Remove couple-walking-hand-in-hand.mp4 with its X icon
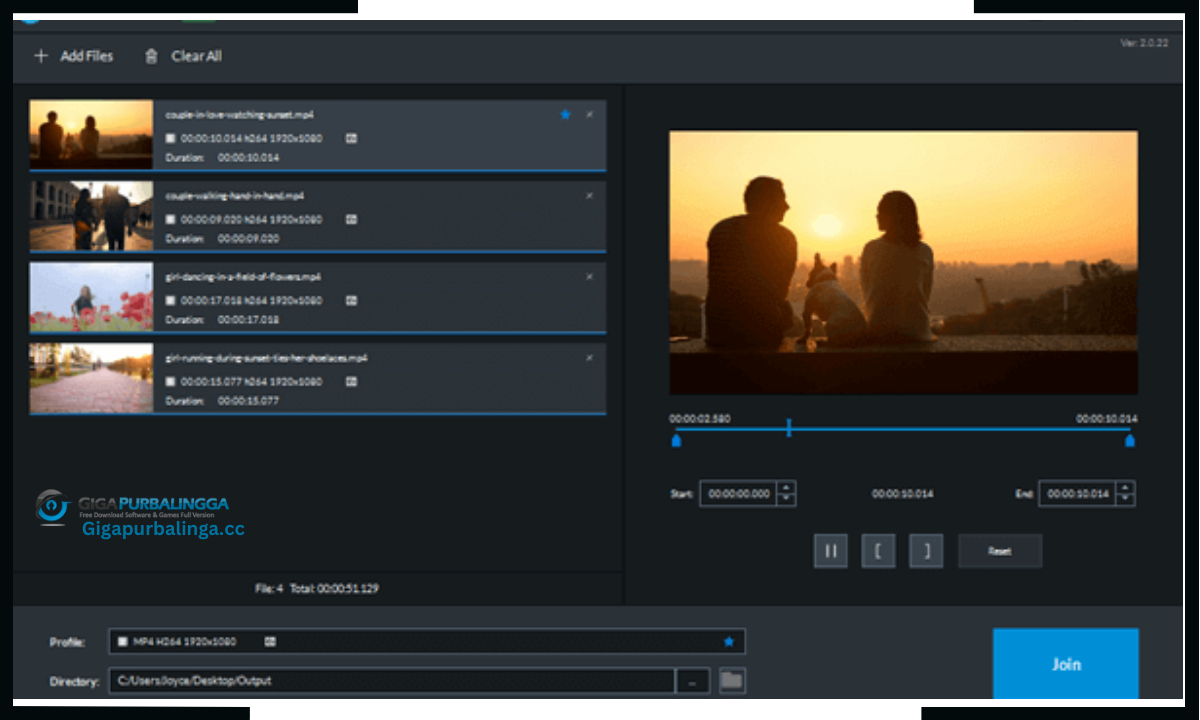Viewport: 1200px width, 720px height. [589, 196]
